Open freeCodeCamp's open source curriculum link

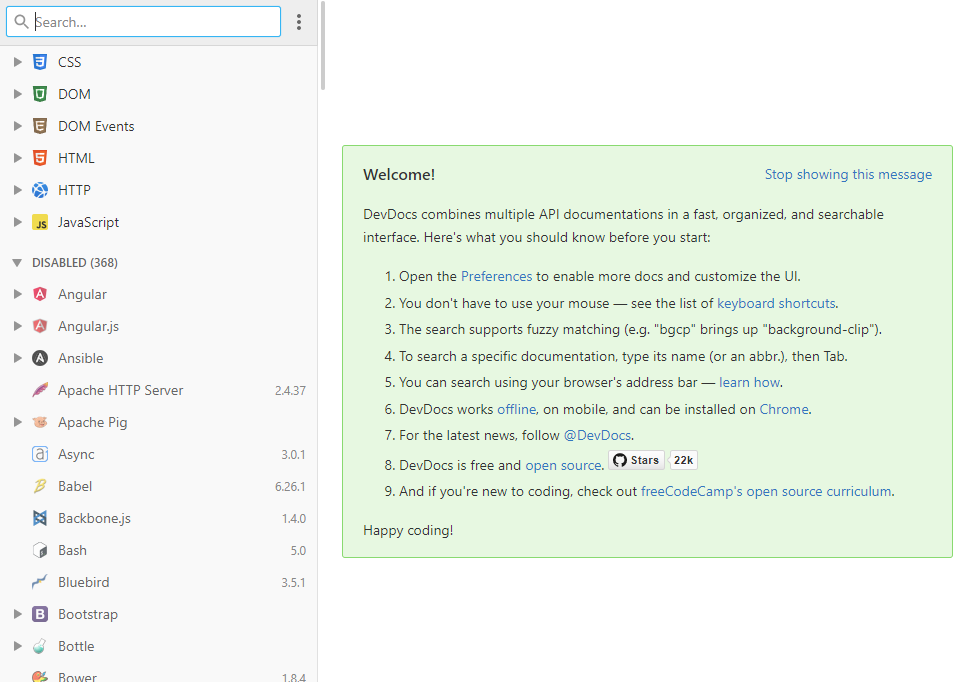pyautogui.click(x=766, y=492)
